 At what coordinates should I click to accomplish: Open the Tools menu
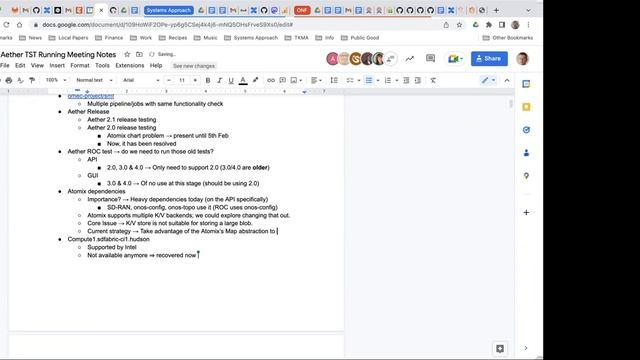click(x=102, y=65)
